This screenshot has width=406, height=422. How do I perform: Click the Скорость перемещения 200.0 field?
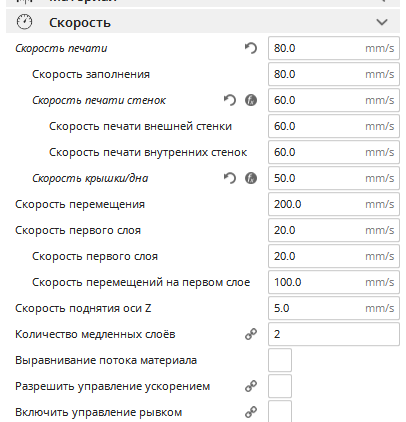point(334,204)
